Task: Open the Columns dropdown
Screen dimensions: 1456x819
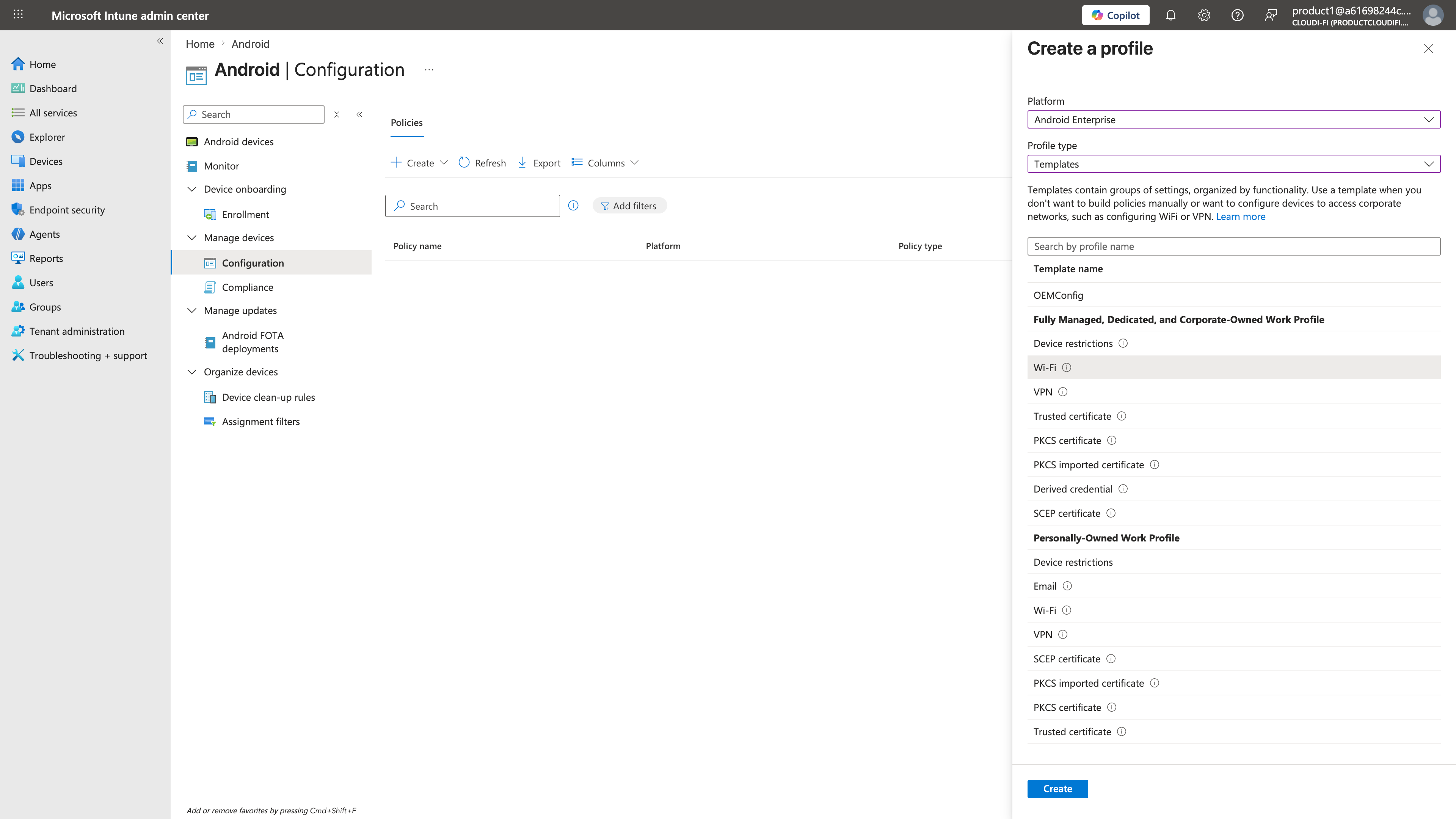Action: click(x=605, y=163)
